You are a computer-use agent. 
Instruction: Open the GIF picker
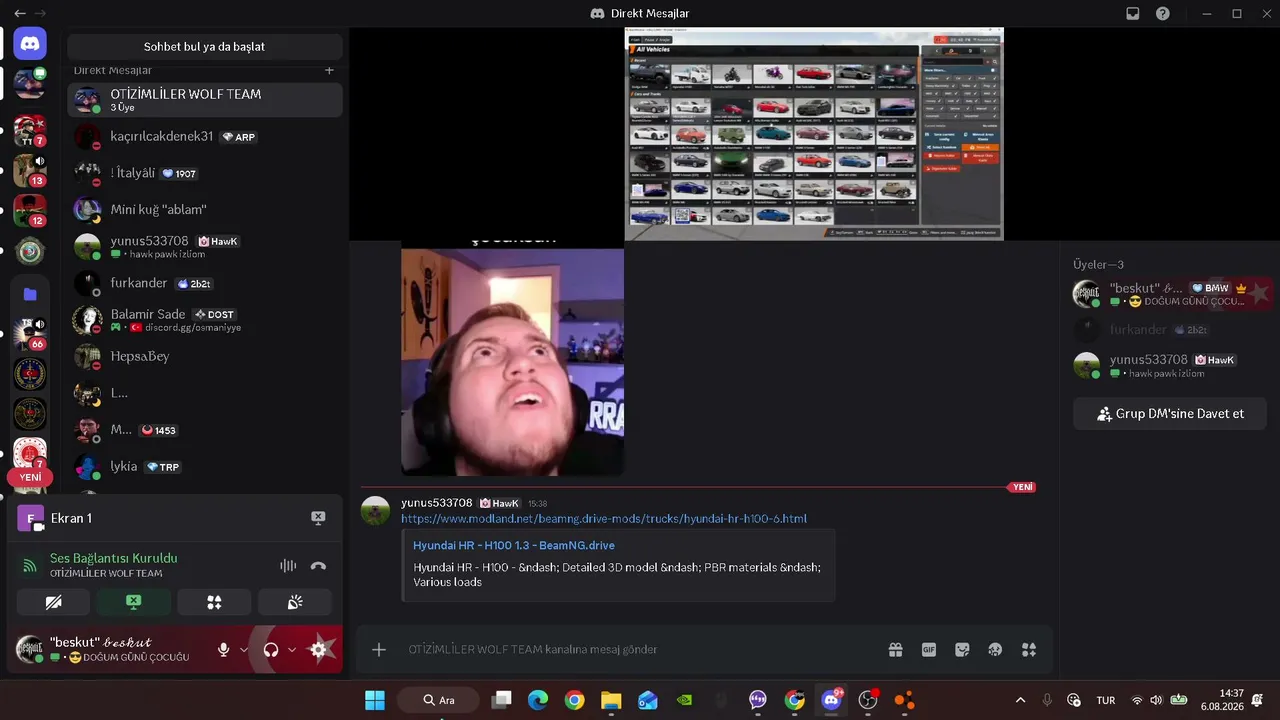coord(929,650)
